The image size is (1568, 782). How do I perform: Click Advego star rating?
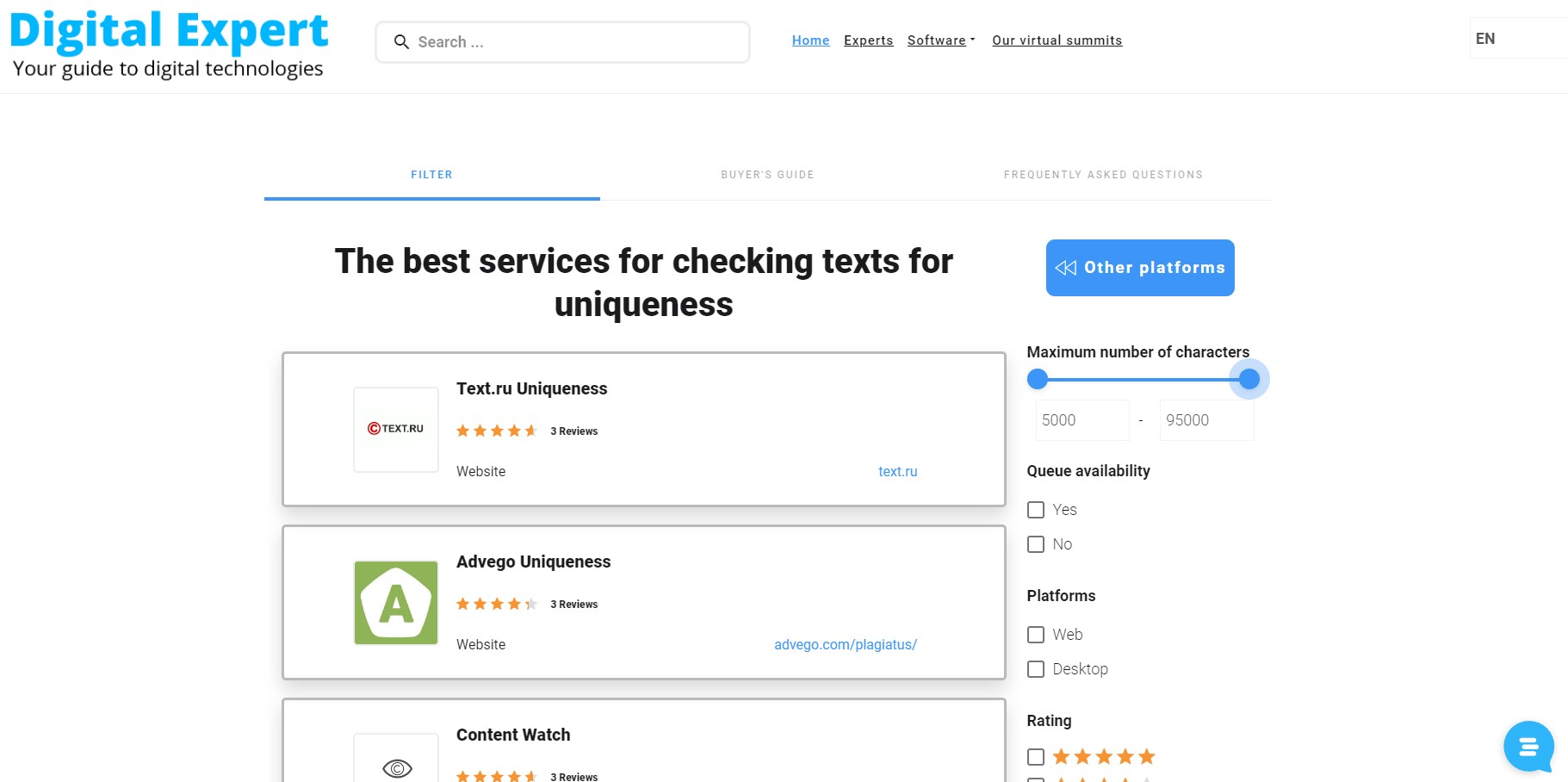(497, 604)
